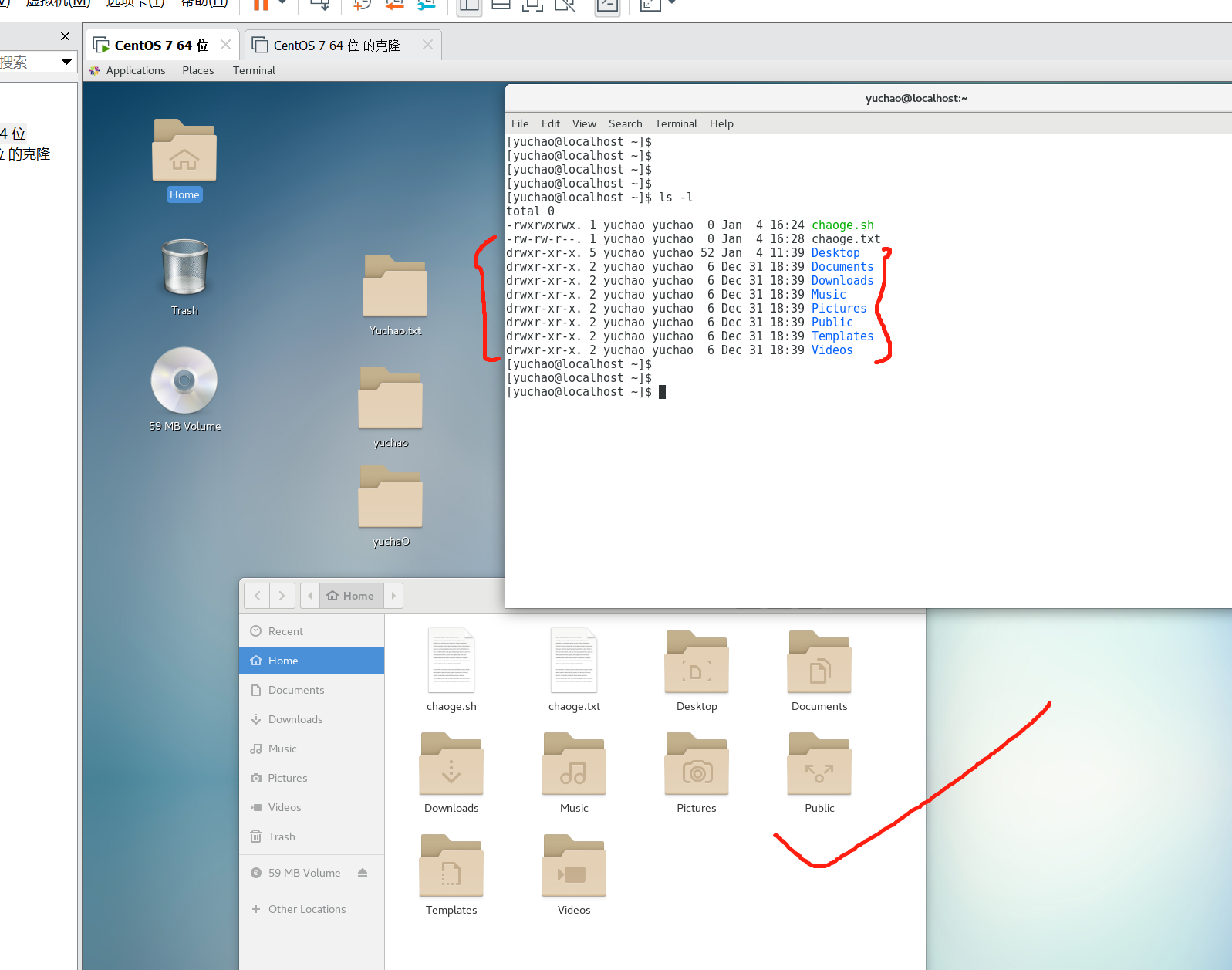Open the Applications menu
The image size is (1232, 970).
[135, 70]
